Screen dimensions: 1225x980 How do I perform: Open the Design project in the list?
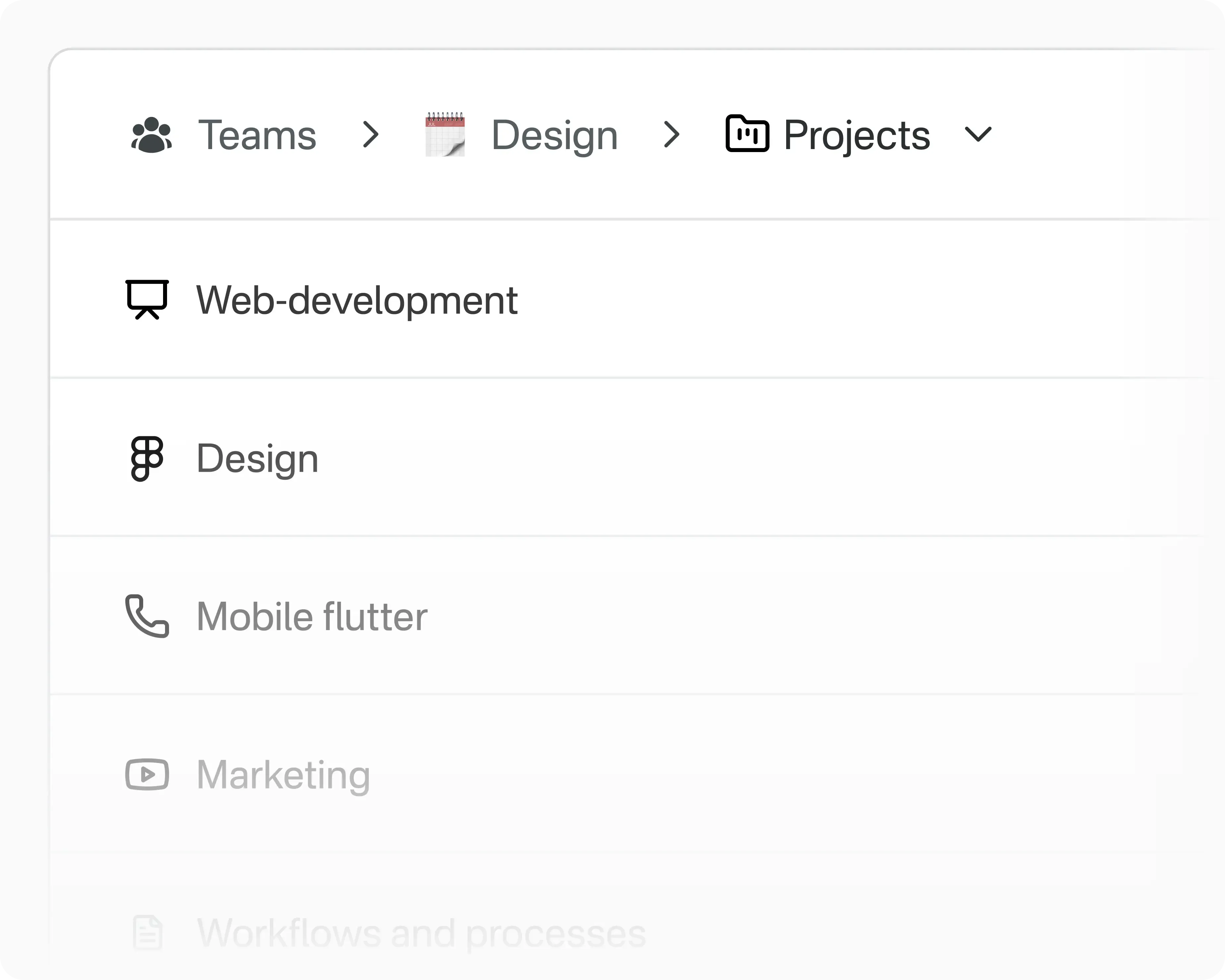(258, 459)
